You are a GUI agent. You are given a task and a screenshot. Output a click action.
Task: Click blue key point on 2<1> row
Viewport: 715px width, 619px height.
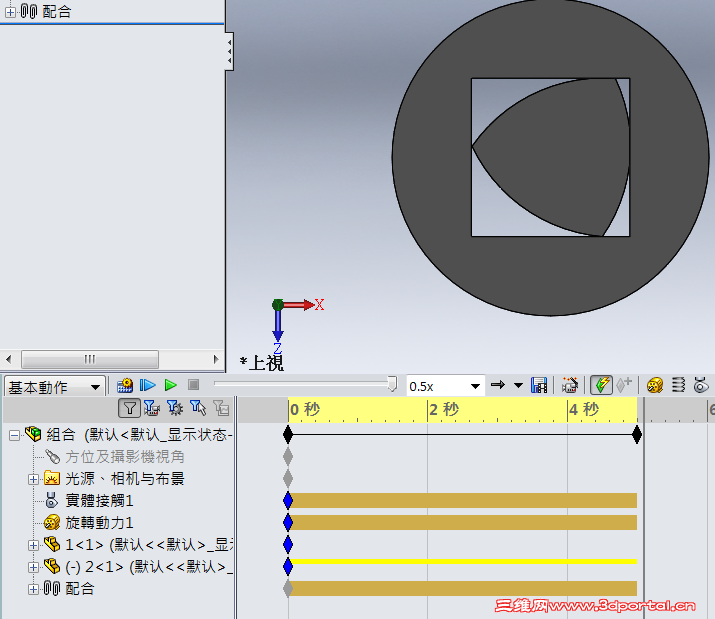point(288,567)
